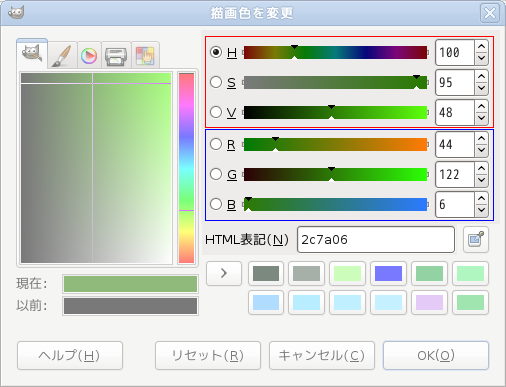Image resolution: width=506 pixels, height=387 pixels.
Task: Switch to the CMYK printer tab
Action: pyautogui.click(x=116, y=55)
